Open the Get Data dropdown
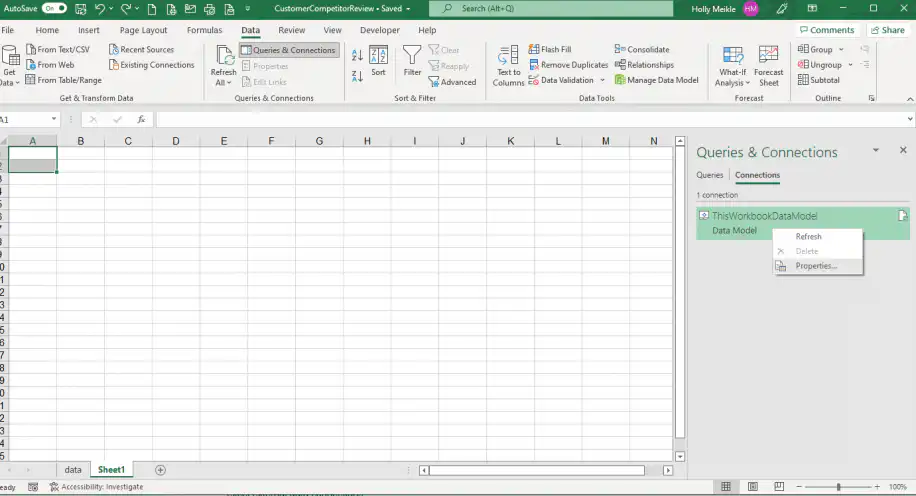The image size is (916, 496). [10, 66]
